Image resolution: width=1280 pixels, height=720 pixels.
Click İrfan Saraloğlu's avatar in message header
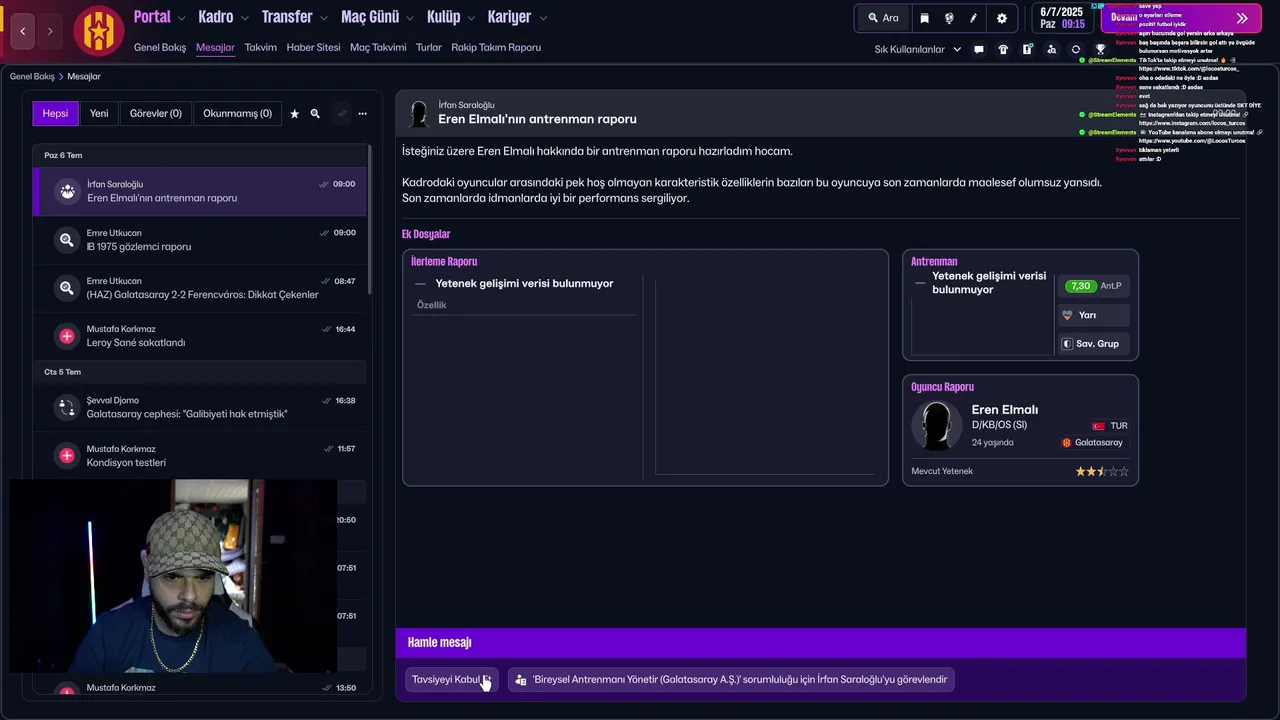(x=420, y=113)
